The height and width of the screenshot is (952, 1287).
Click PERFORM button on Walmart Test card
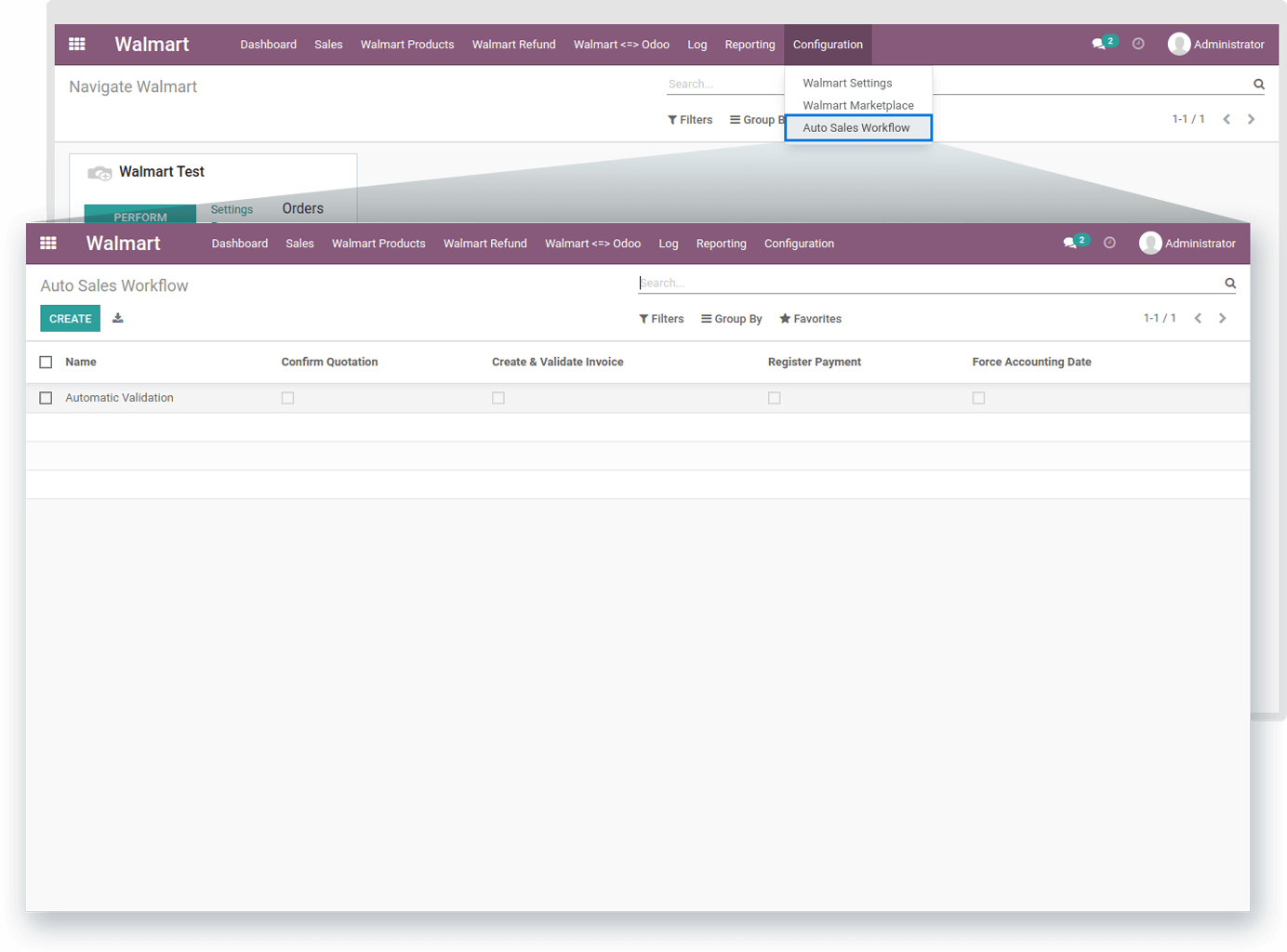click(140, 215)
